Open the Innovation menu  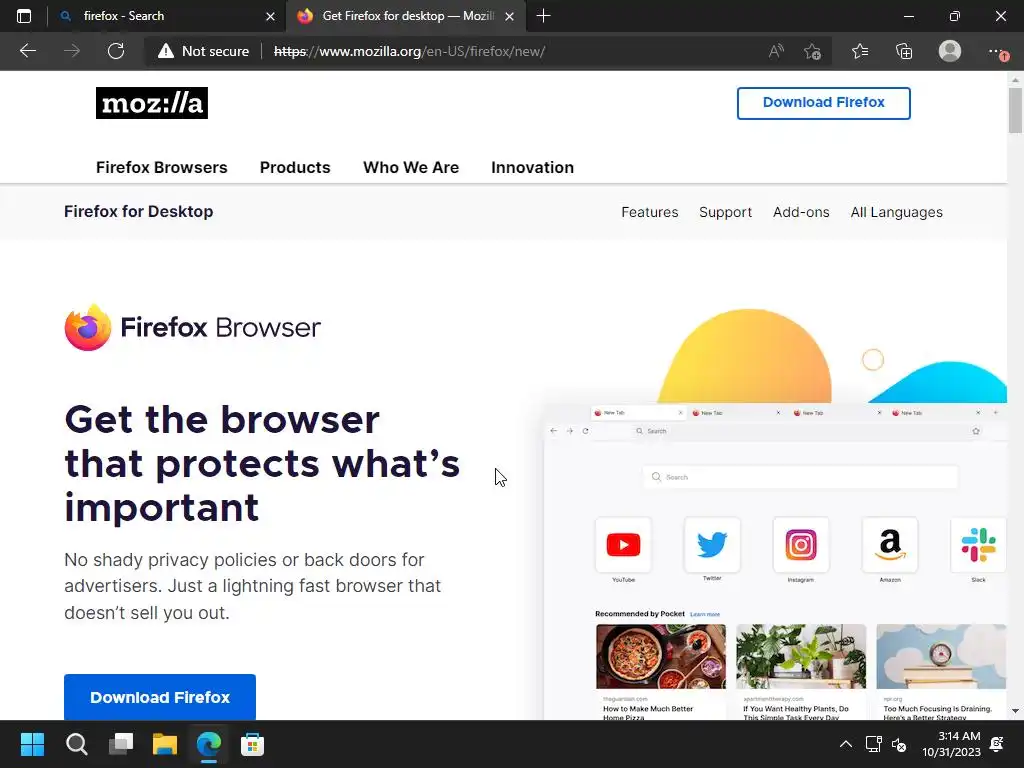(532, 167)
